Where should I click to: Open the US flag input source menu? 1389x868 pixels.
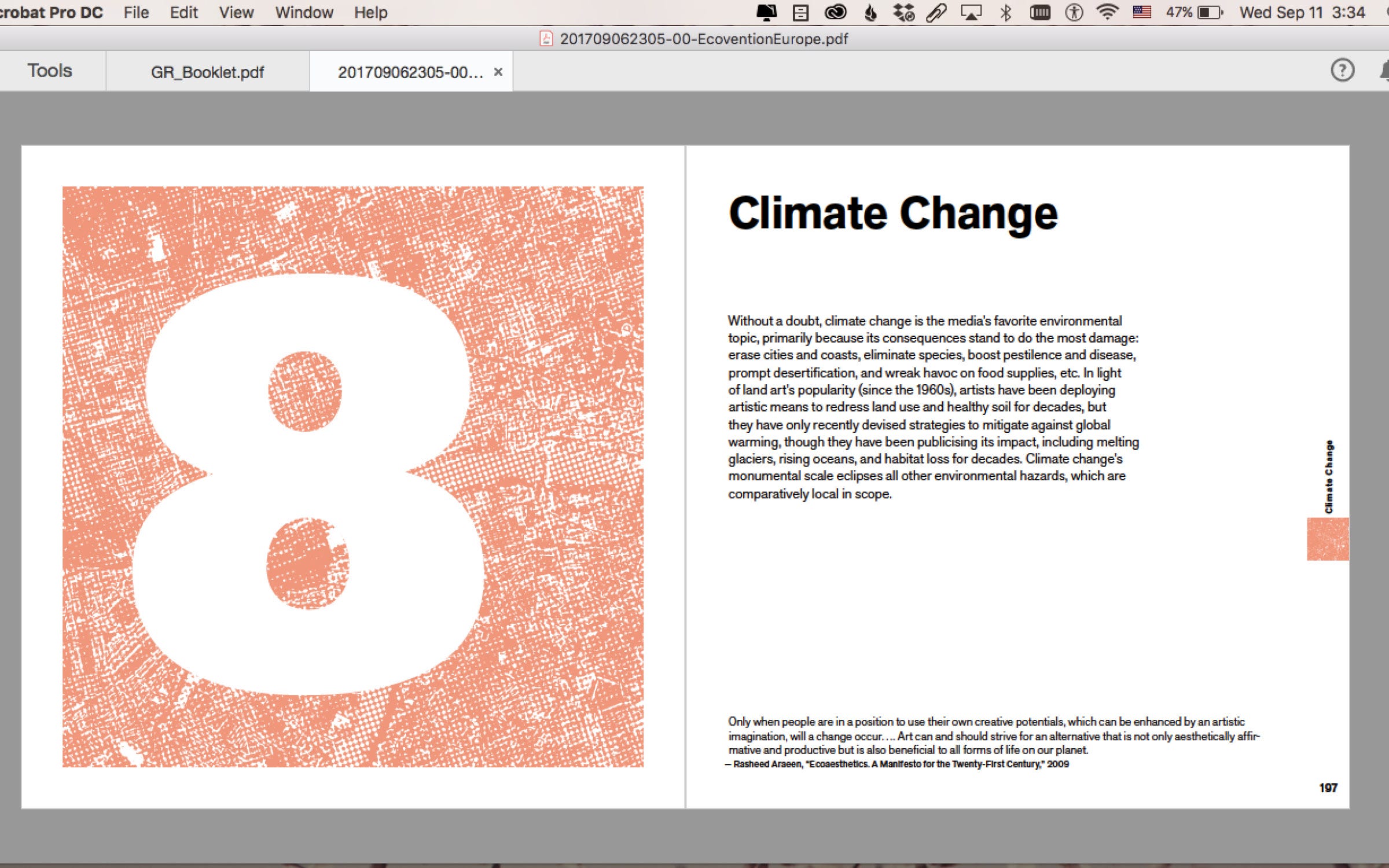(1141, 12)
